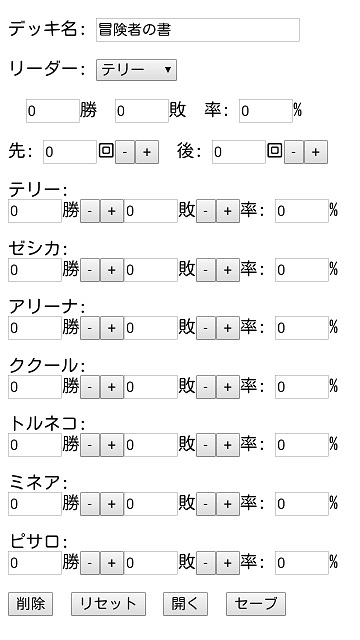This screenshot has width=360, height=640.
Task: Save the deck with セーブ button
Action: point(256,604)
